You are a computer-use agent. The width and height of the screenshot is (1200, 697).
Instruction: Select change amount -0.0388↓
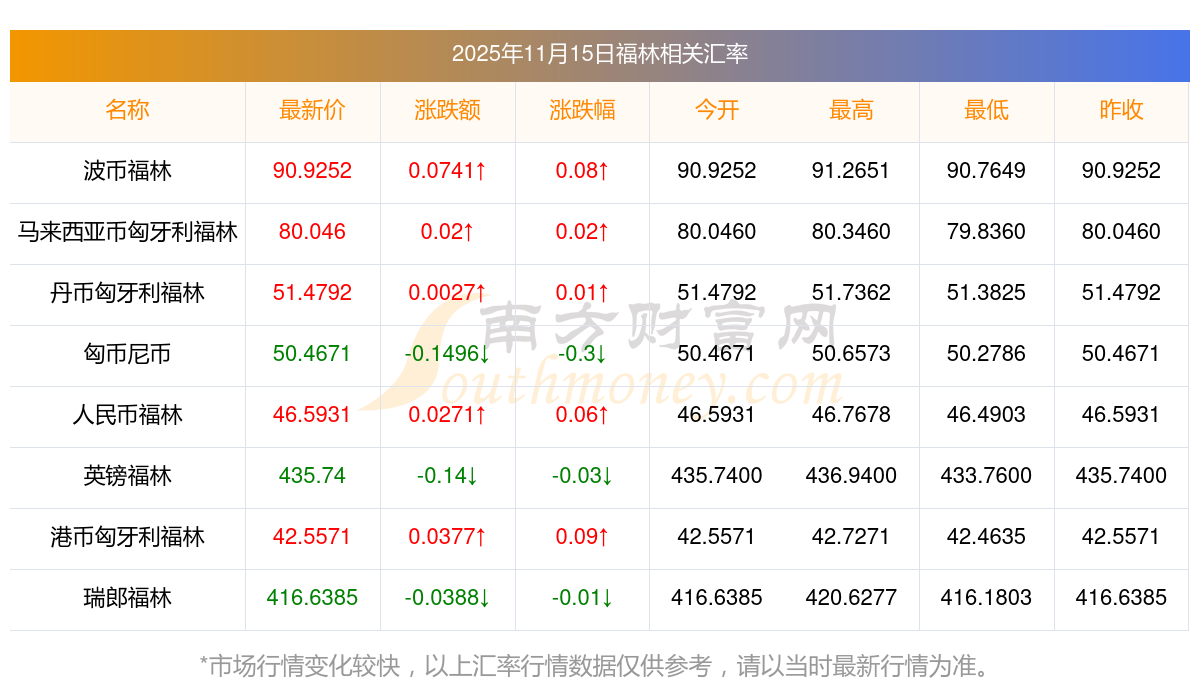coord(447,598)
